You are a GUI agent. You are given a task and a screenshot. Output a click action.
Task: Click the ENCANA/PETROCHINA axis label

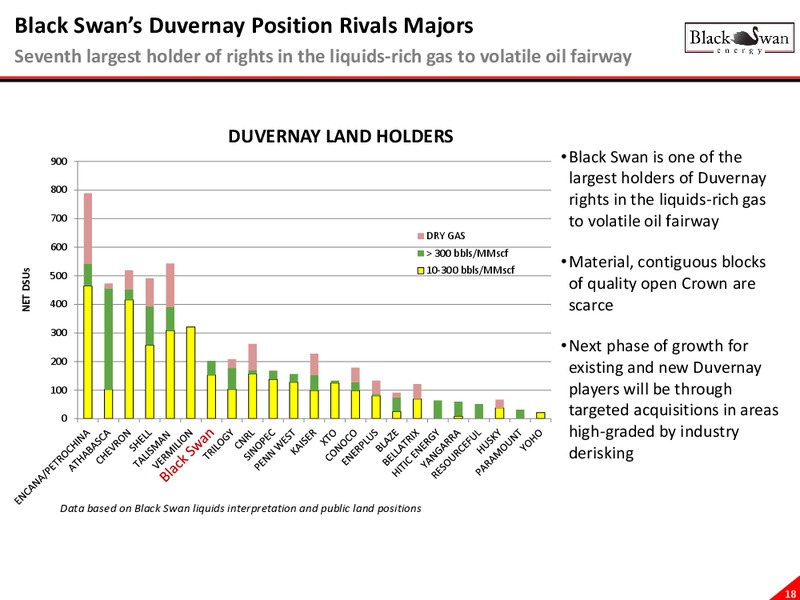[x=52, y=467]
